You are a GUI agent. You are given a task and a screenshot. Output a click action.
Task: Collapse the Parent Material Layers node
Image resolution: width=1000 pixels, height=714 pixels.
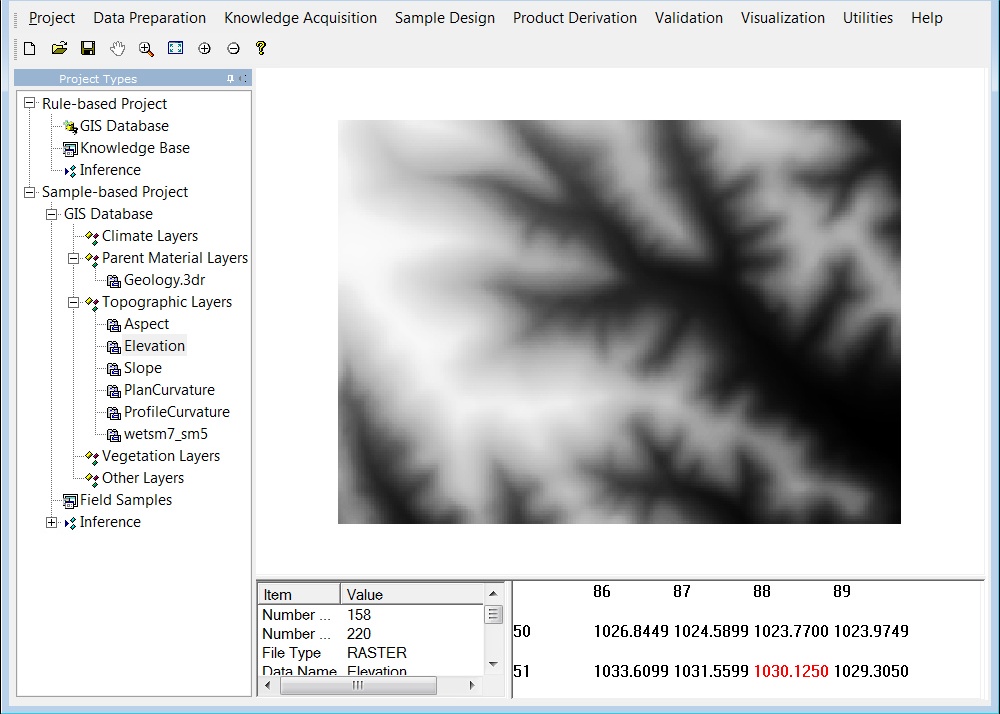pyautogui.click(x=73, y=258)
